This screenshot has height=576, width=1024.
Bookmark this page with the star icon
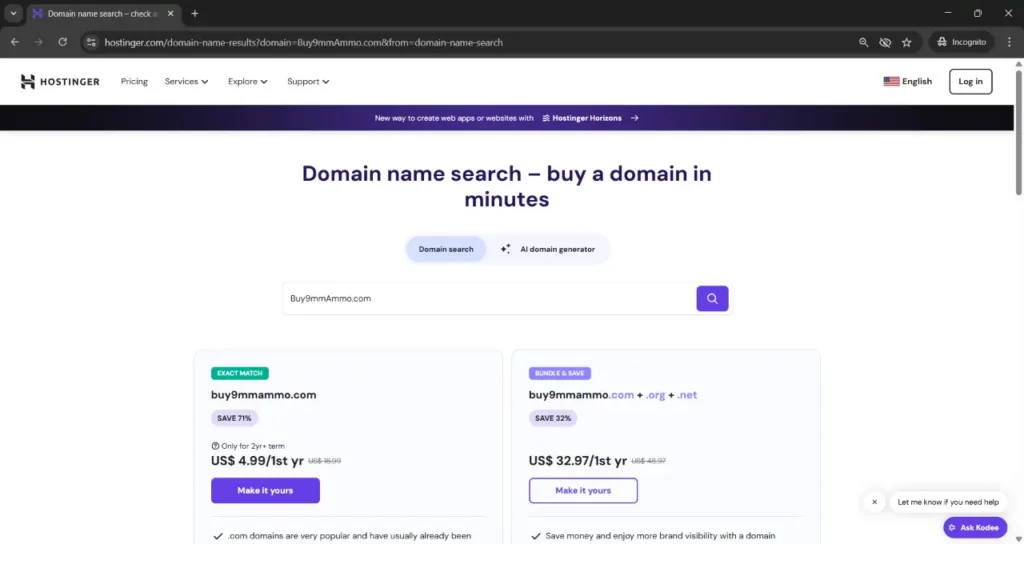coord(906,42)
